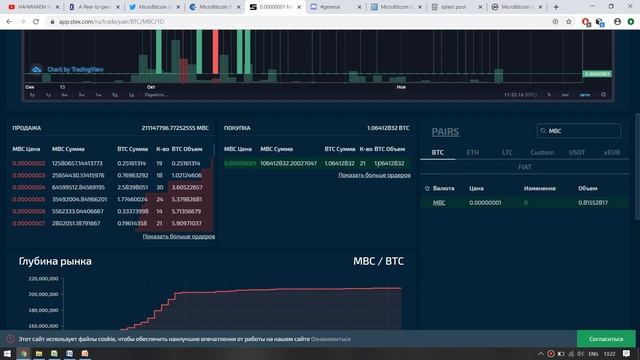Click the green circle icon at toolbar end
The width and height of the screenshot is (640, 360).
(x=631, y=22)
